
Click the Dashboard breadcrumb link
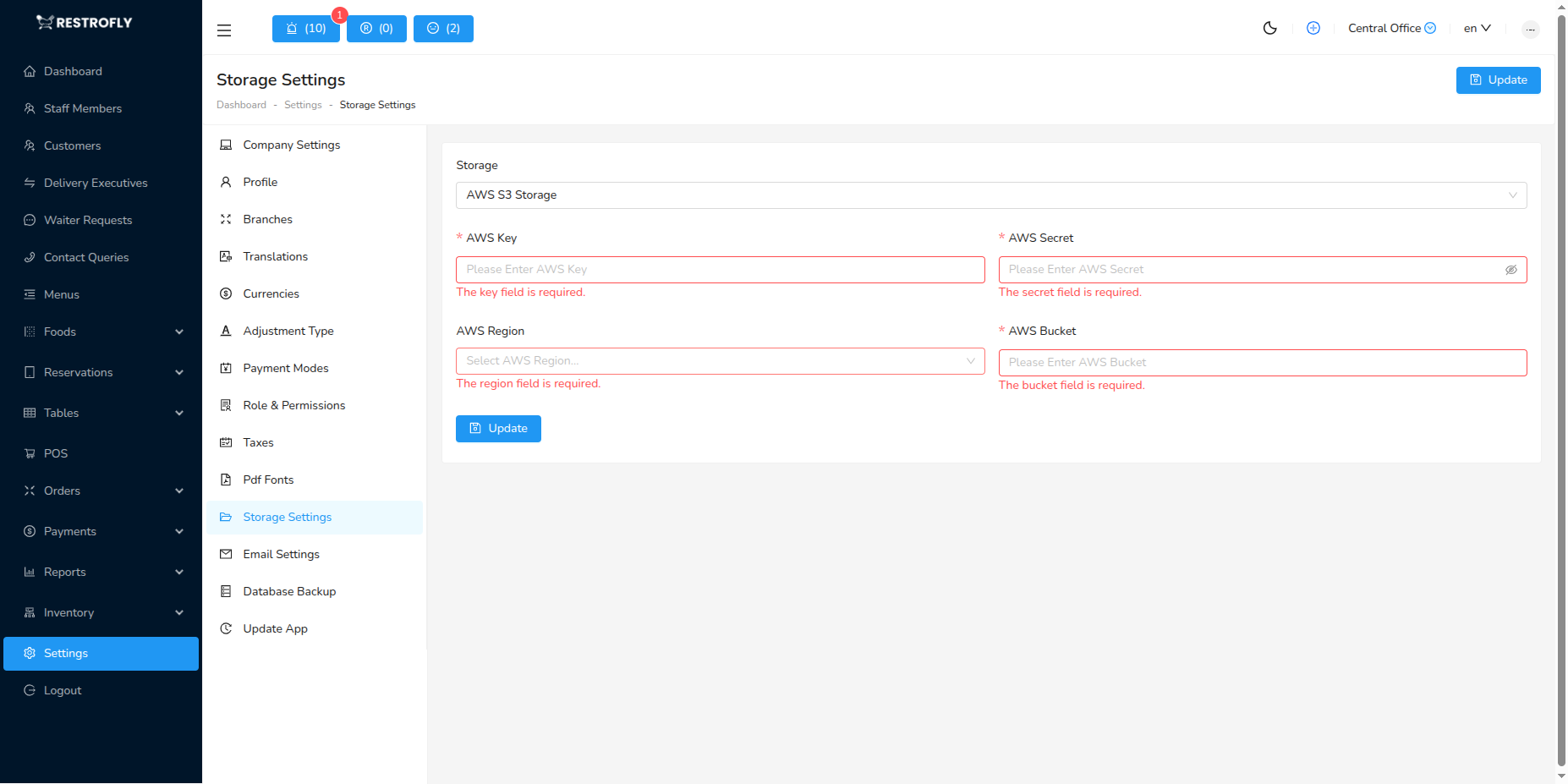[241, 105]
